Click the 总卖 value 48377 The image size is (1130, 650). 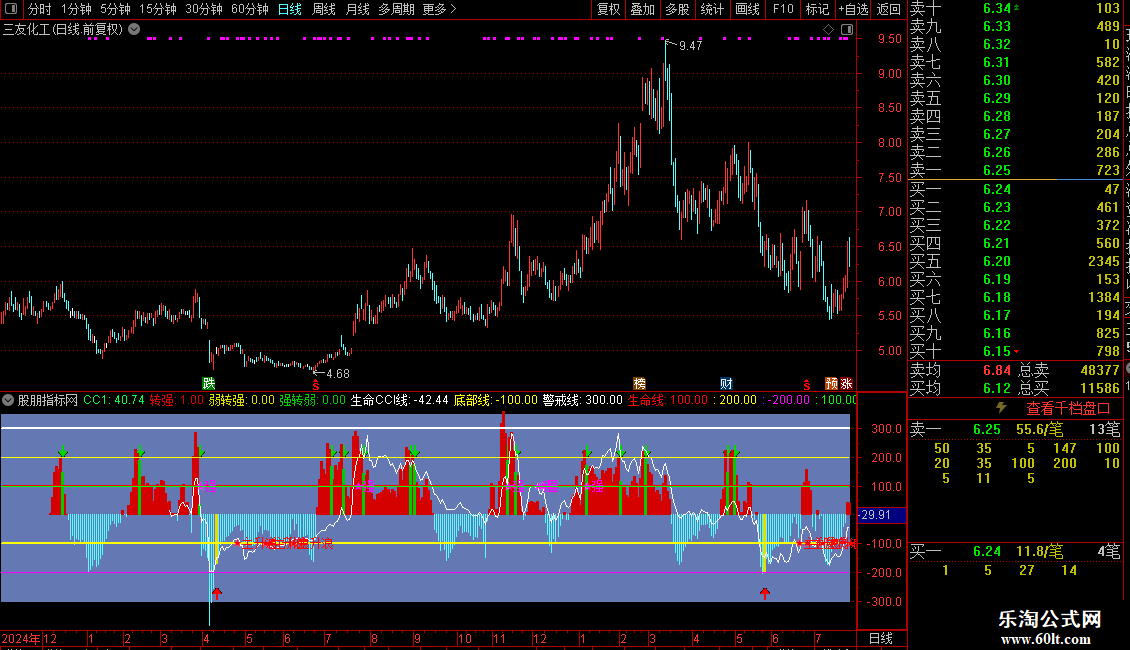1100,370
